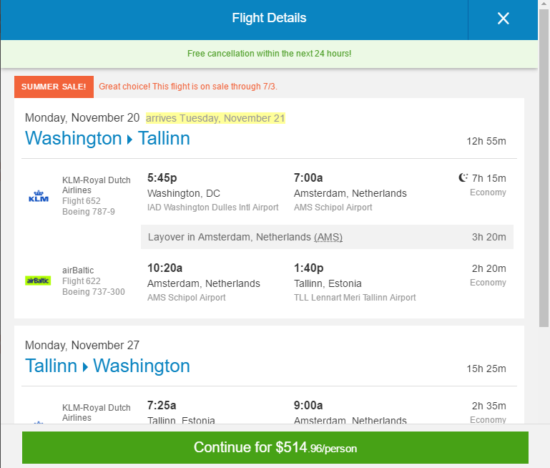
Task: Click highlighted 'arrives Tuesday, November 21' text
Action: pyautogui.click(x=215, y=118)
